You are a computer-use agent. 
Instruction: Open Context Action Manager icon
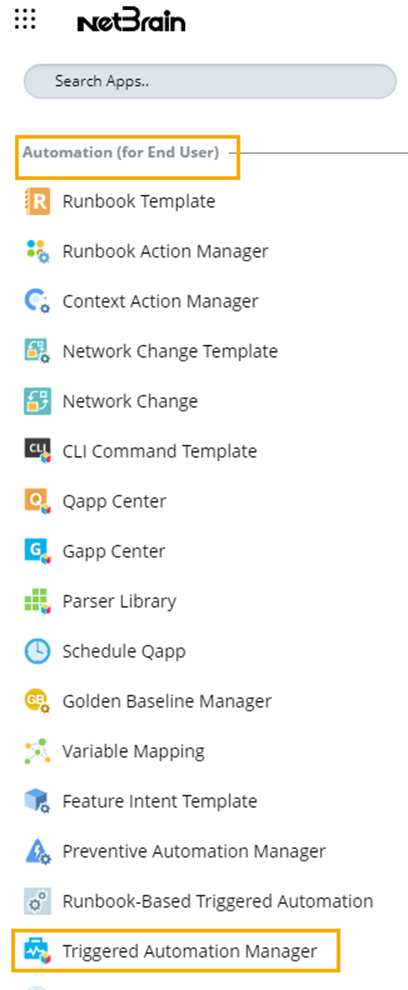pyautogui.click(x=37, y=301)
